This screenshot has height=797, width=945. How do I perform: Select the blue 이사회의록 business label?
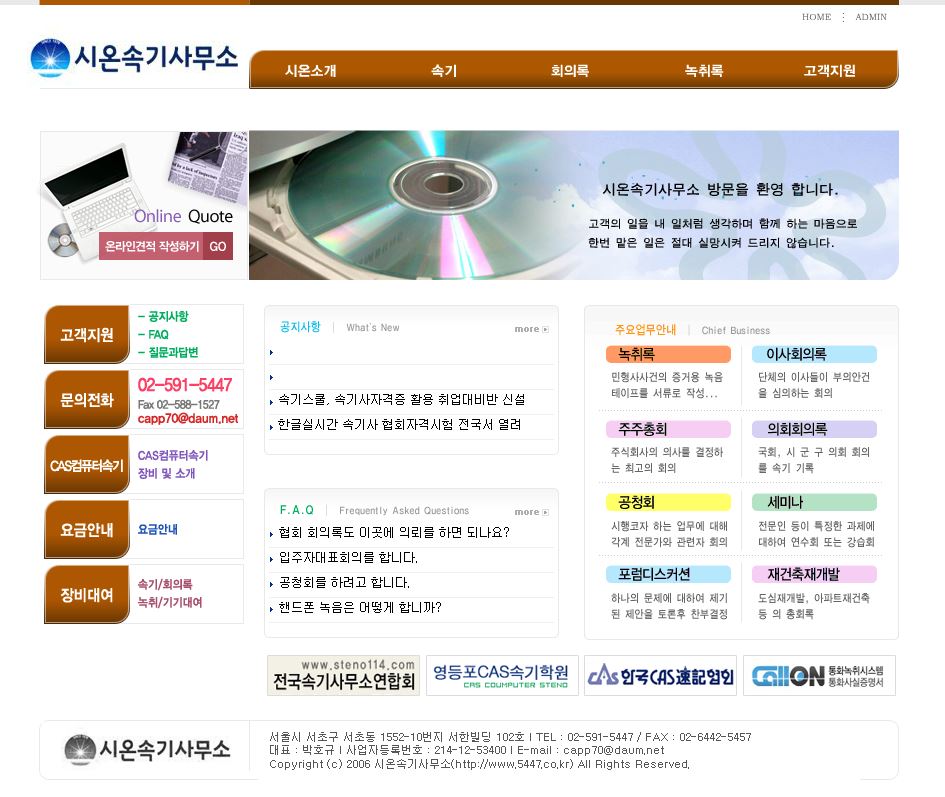pyautogui.click(x=814, y=354)
